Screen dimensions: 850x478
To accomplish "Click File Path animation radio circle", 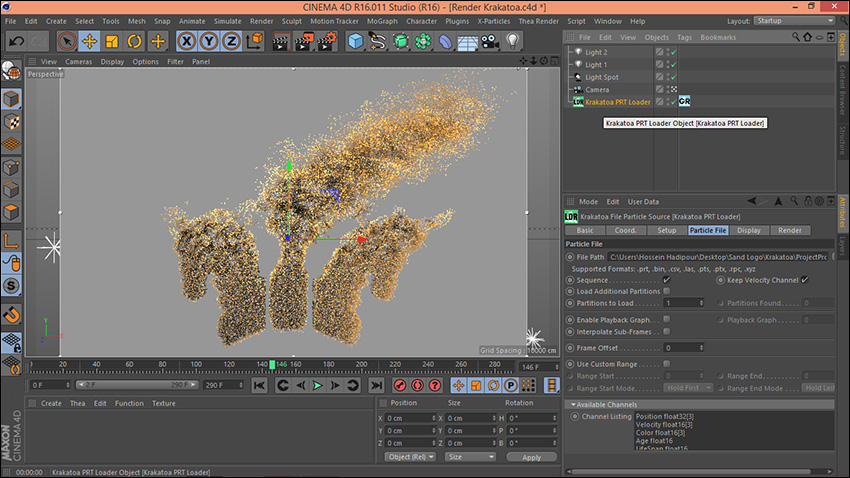I will click(570, 257).
